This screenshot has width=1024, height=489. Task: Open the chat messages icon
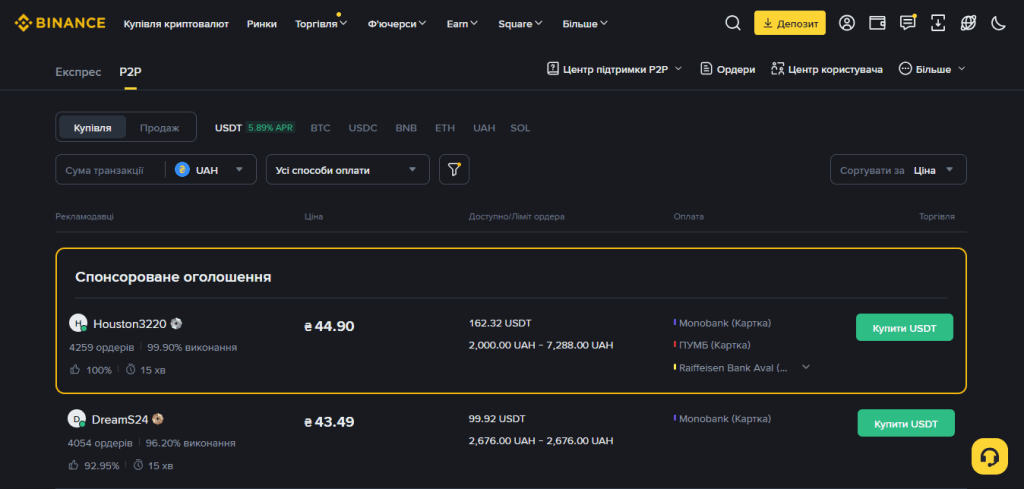[x=907, y=23]
